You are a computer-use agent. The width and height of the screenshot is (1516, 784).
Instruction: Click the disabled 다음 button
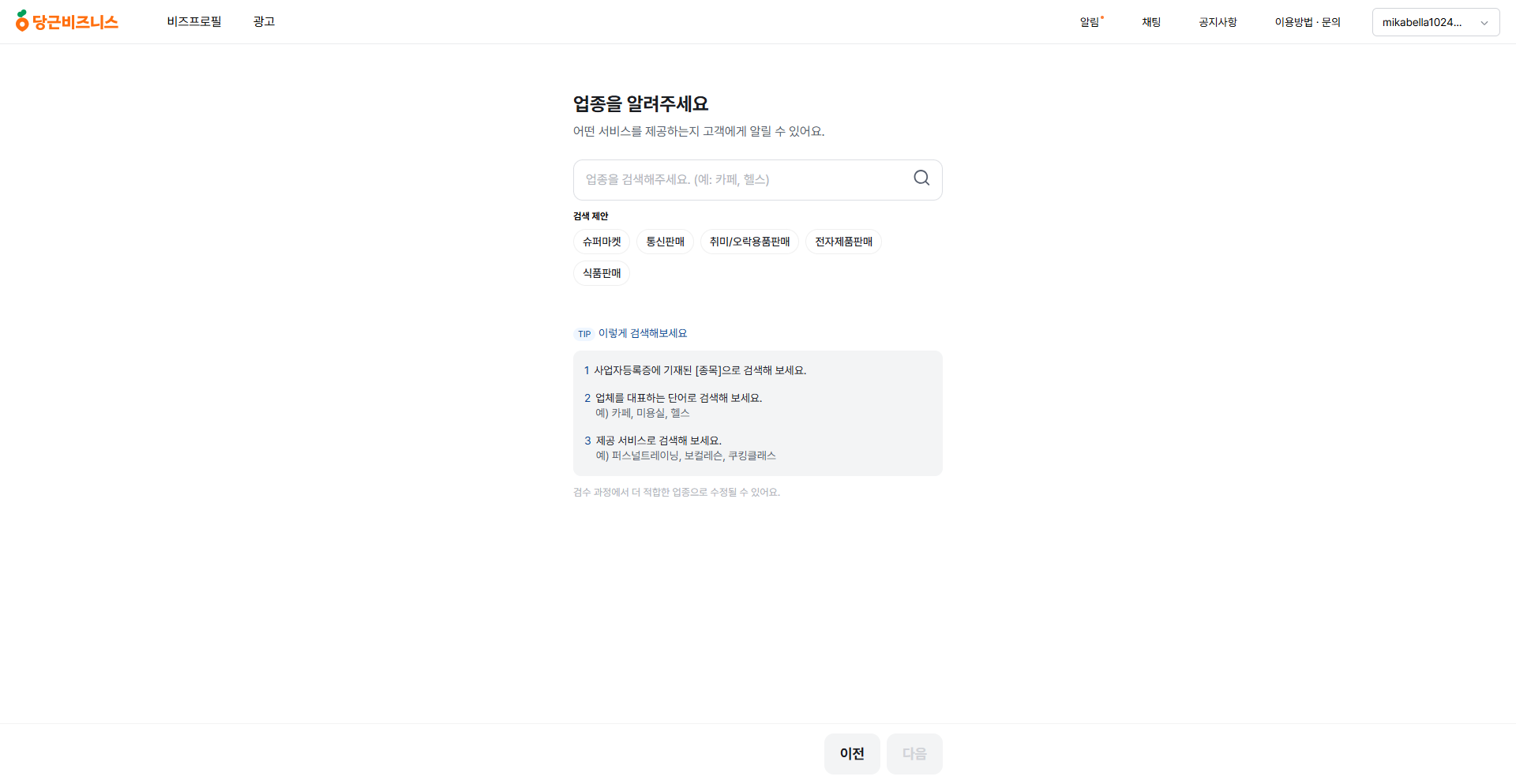pos(914,754)
